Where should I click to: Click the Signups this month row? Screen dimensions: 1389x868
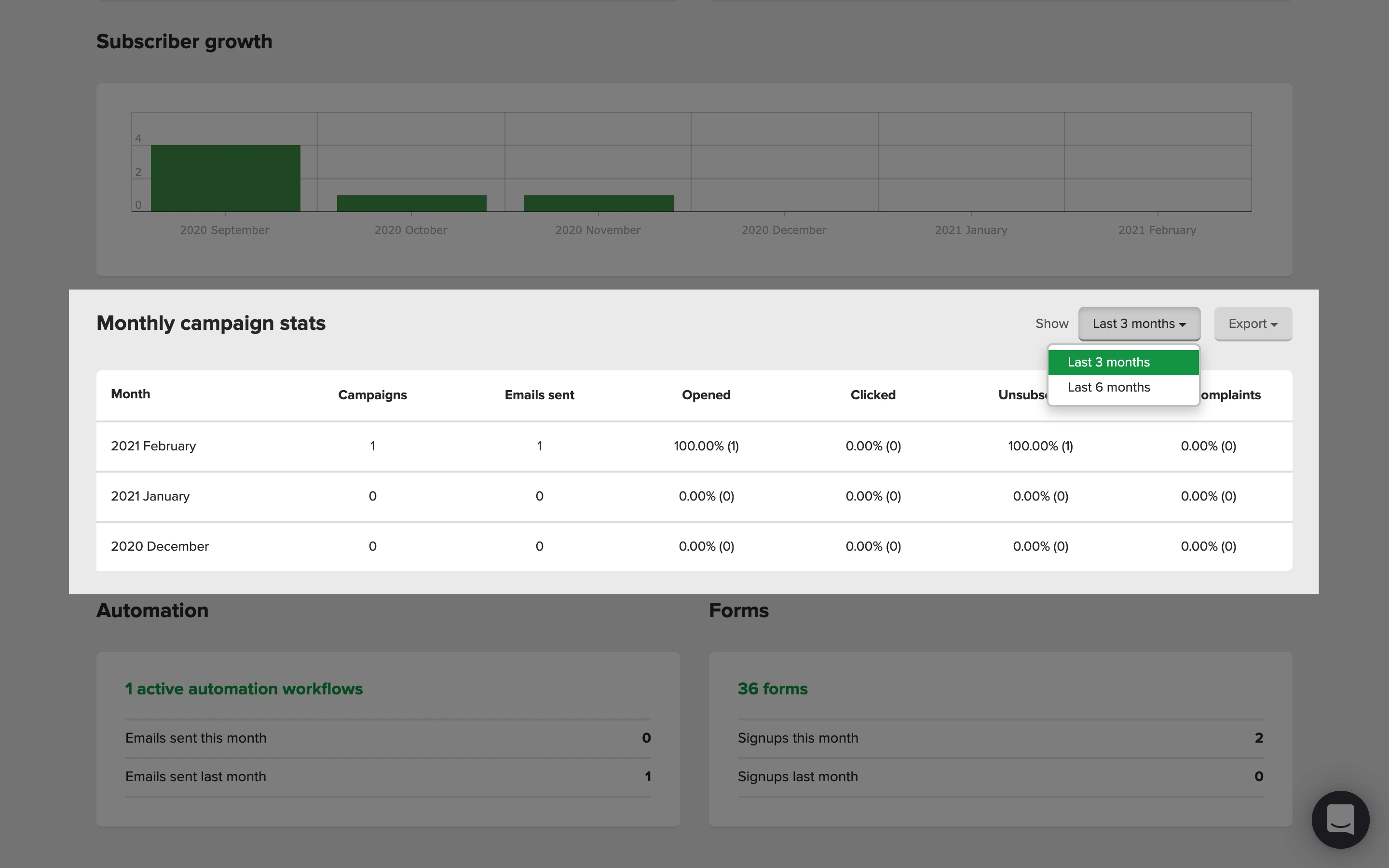1000,738
